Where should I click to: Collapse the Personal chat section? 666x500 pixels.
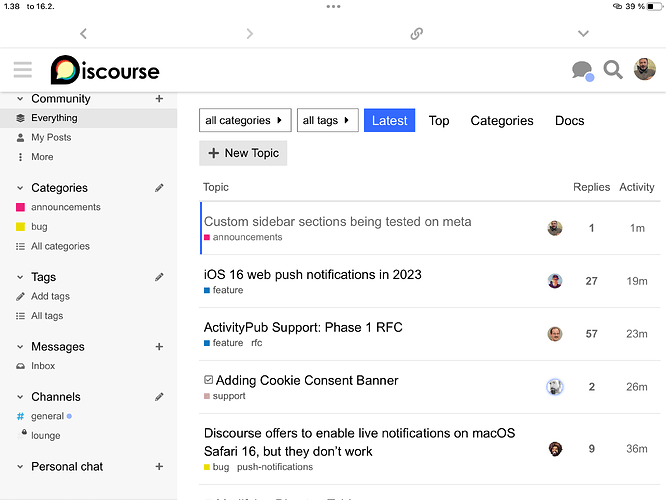[20, 466]
